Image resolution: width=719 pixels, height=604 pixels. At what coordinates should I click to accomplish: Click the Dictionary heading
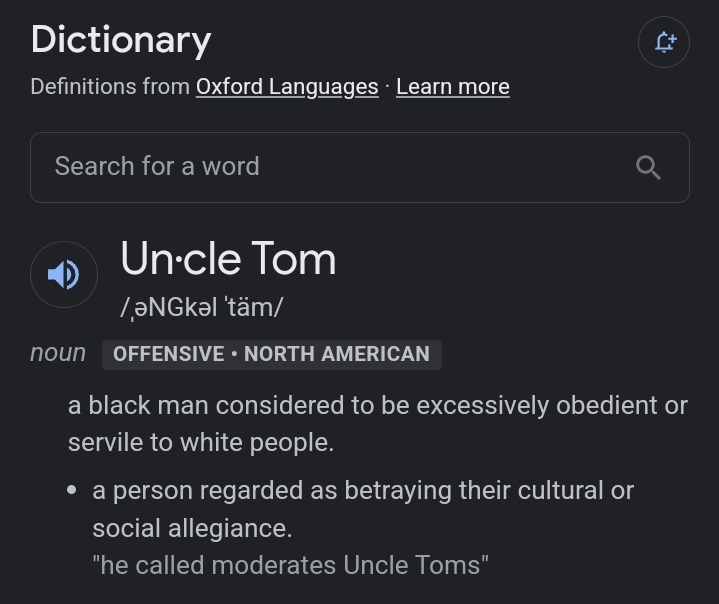(121, 40)
